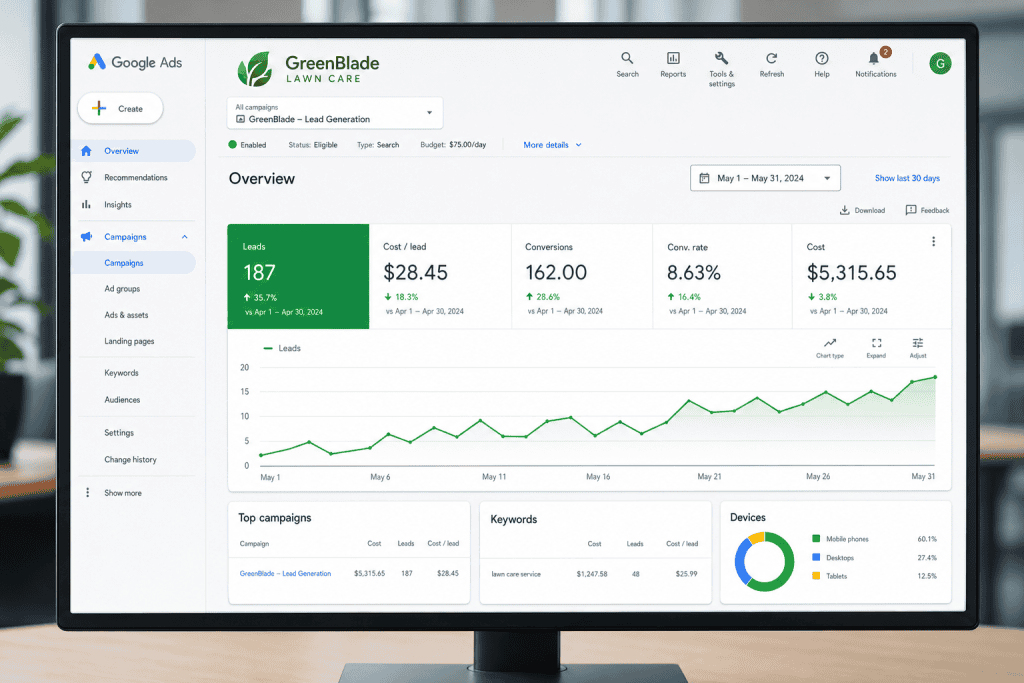Open Change history in sidebar
This screenshot has height=683, width=1024.
[x=131, y=459]
